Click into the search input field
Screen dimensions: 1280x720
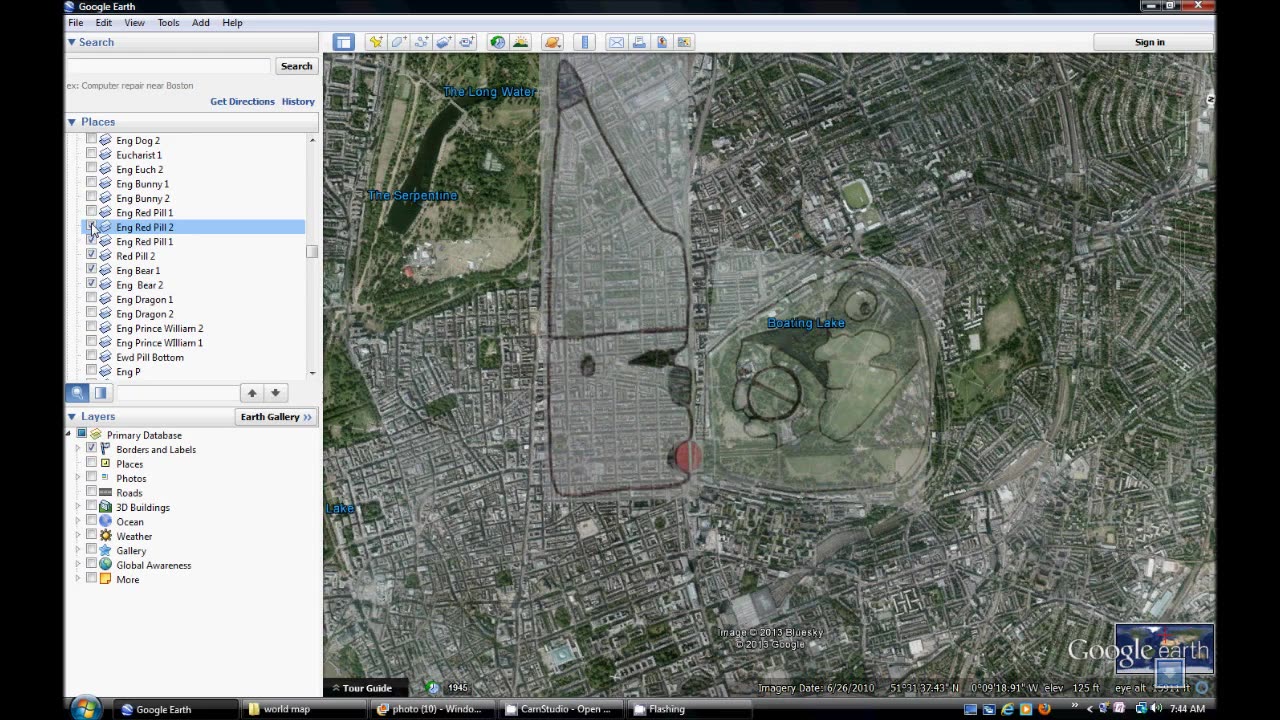[x=168, y=66]
